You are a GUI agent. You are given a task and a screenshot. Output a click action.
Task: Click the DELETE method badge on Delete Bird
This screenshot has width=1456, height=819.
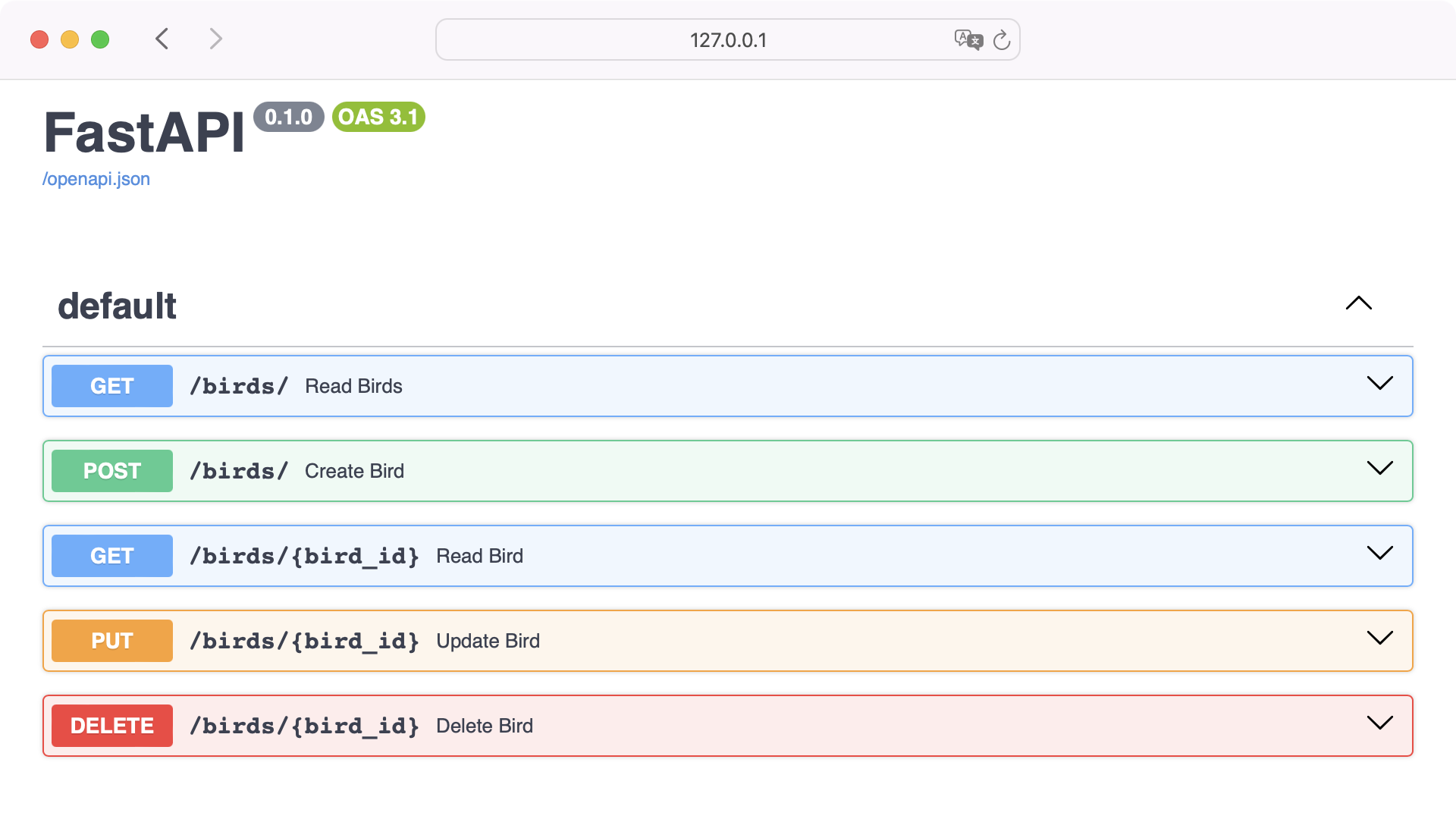click(111, 725)
